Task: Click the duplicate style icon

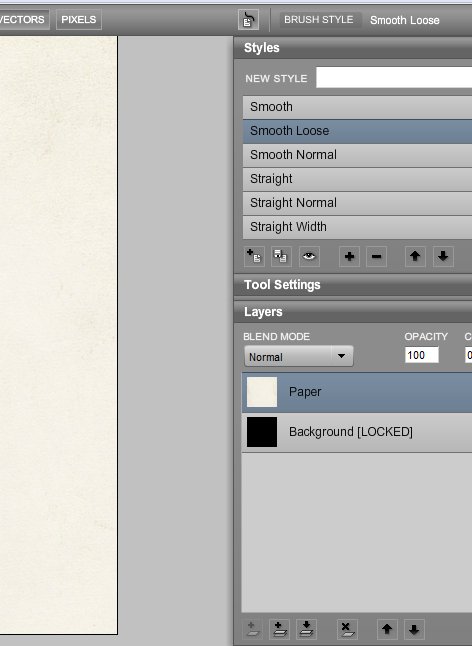Action: (x=281, y=256)
